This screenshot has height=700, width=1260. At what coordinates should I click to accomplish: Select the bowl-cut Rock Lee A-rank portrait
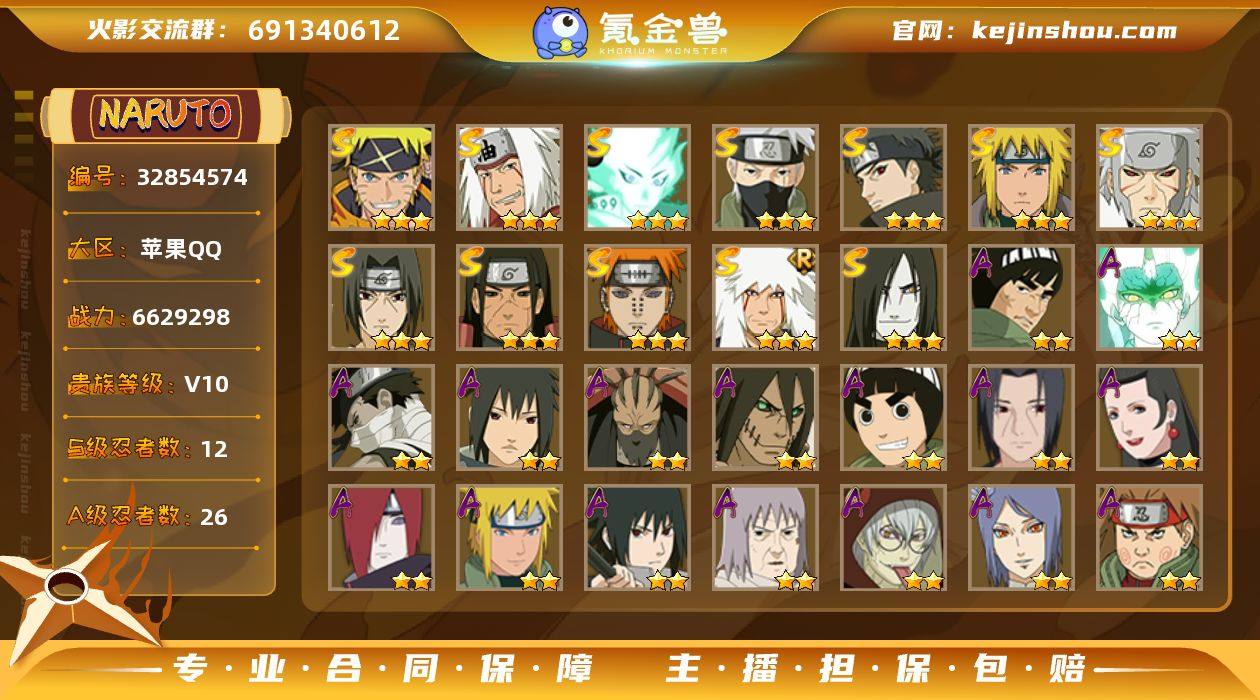893,418
